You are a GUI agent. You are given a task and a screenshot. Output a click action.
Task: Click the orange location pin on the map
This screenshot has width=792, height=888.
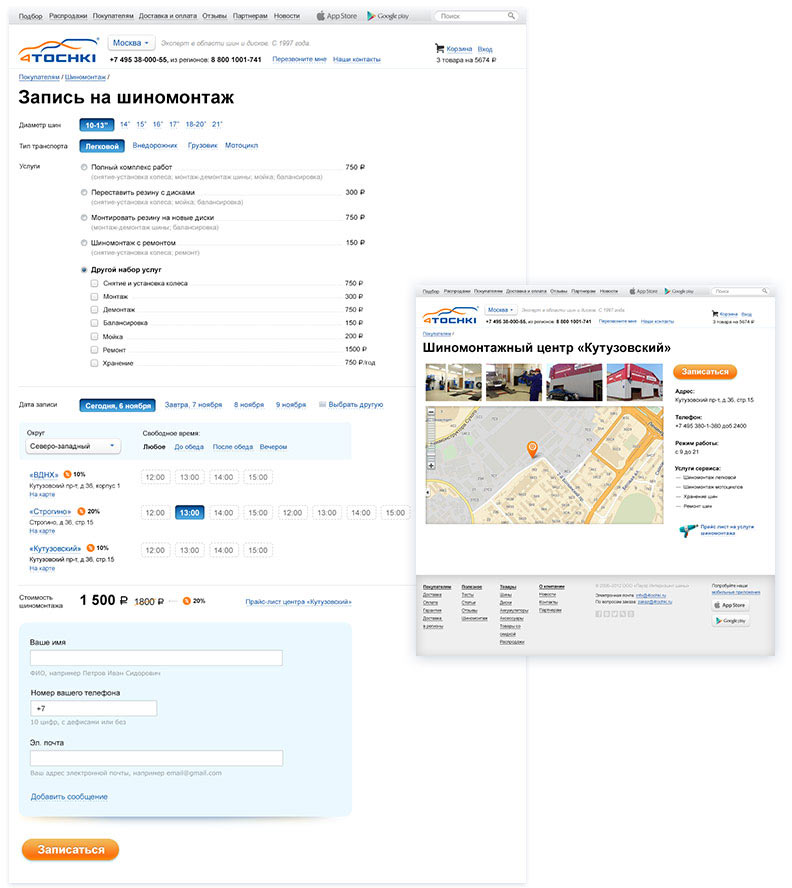tap(532, 449)
